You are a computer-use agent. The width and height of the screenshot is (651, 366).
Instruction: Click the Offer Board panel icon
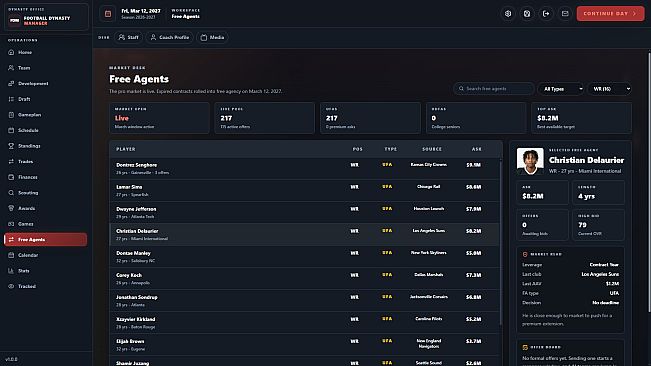[525, 347]
